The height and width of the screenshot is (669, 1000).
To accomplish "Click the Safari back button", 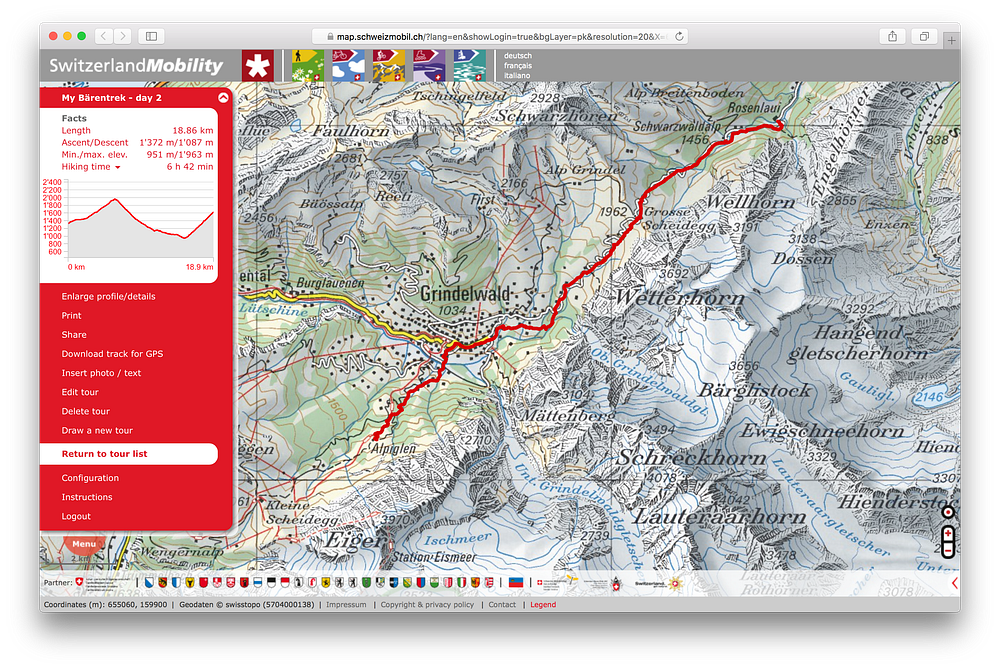I will 104,36.
